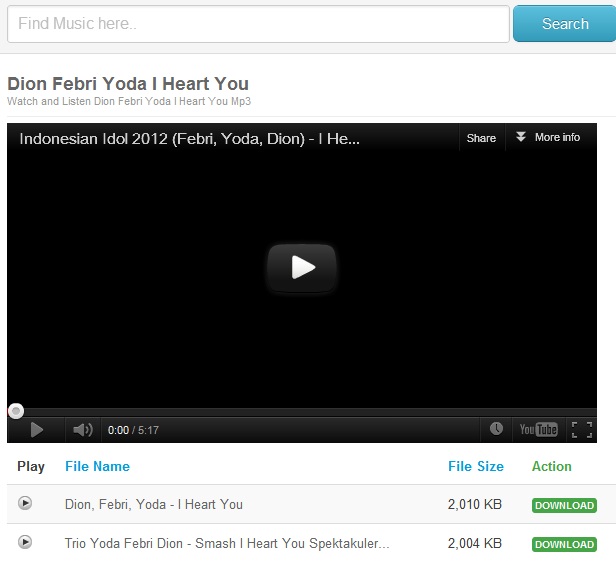616x570 pixels.
Task: Click the Watch and Listen subtitle text
Action: click(129, 101)
